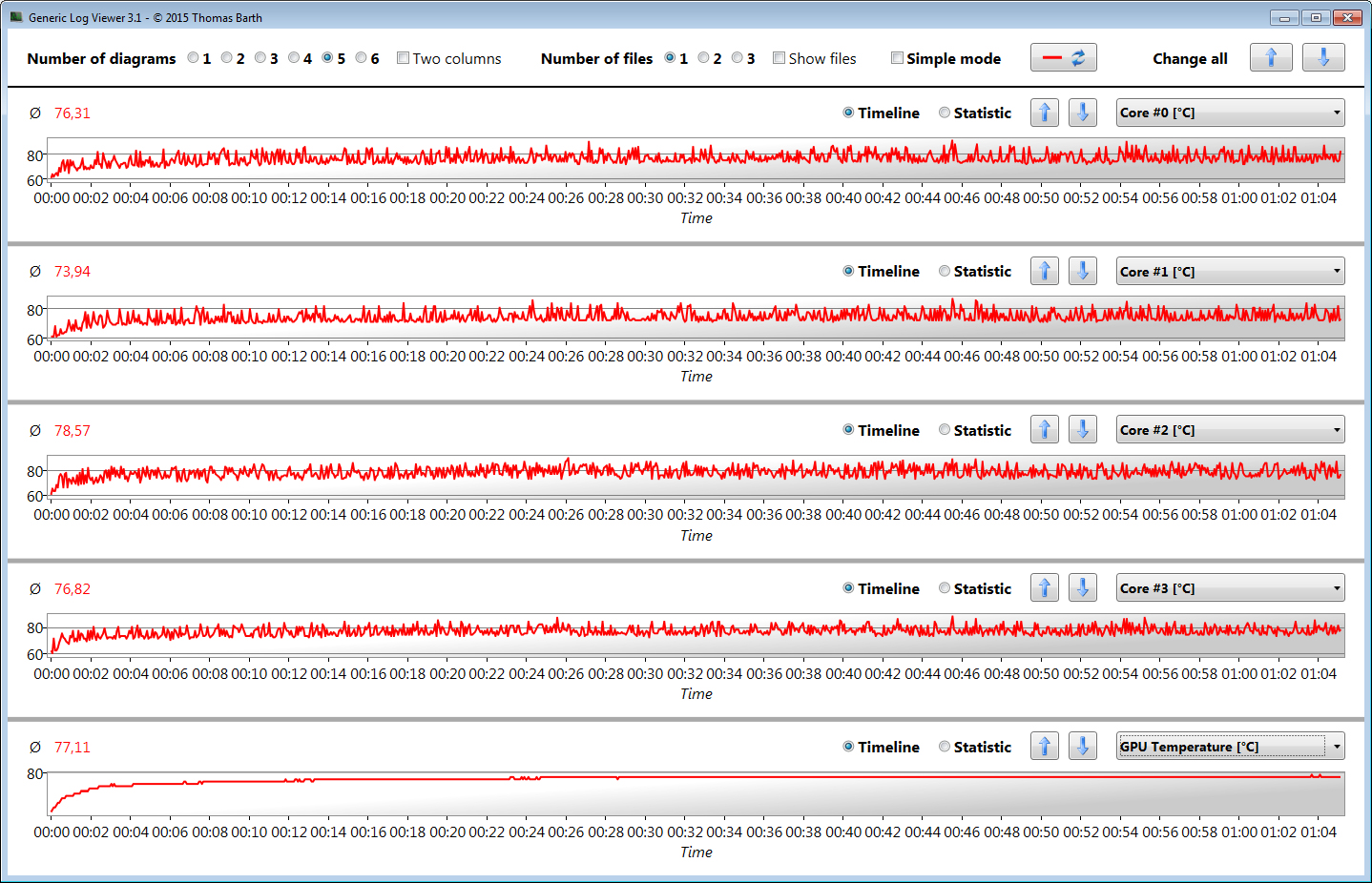1372x883 pixels.
Task: Select 1 for Number of files
Action: (x=670, y=58)
